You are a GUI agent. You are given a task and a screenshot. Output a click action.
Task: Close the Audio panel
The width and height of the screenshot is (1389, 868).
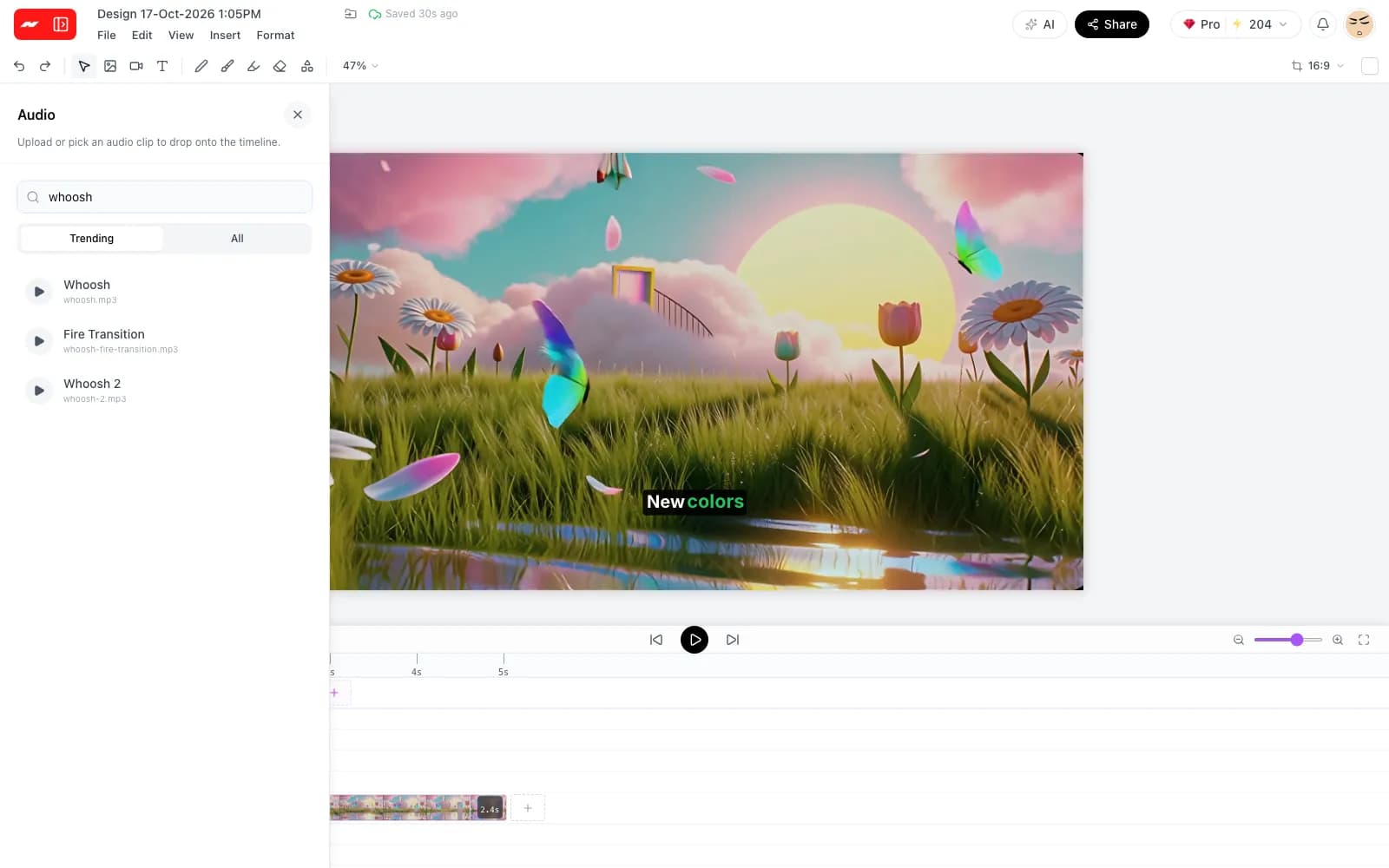point(298,115)
